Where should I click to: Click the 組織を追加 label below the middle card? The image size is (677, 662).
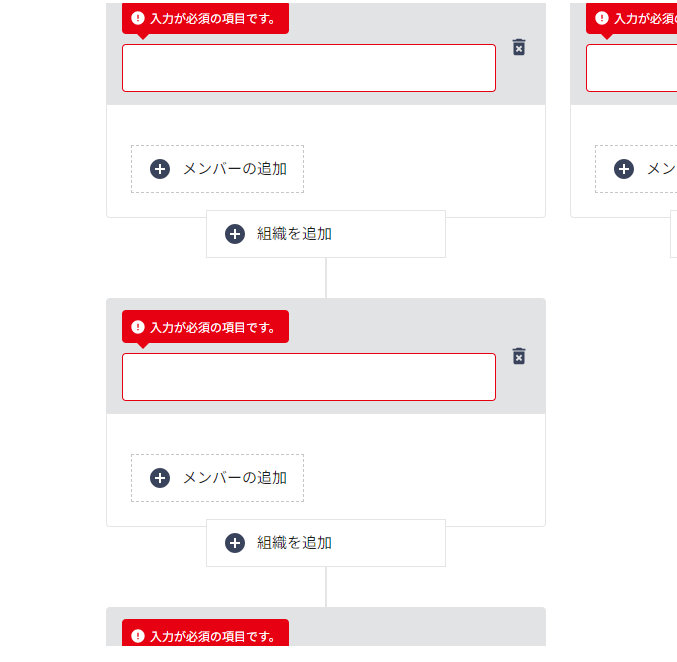(x=295, y=543)
